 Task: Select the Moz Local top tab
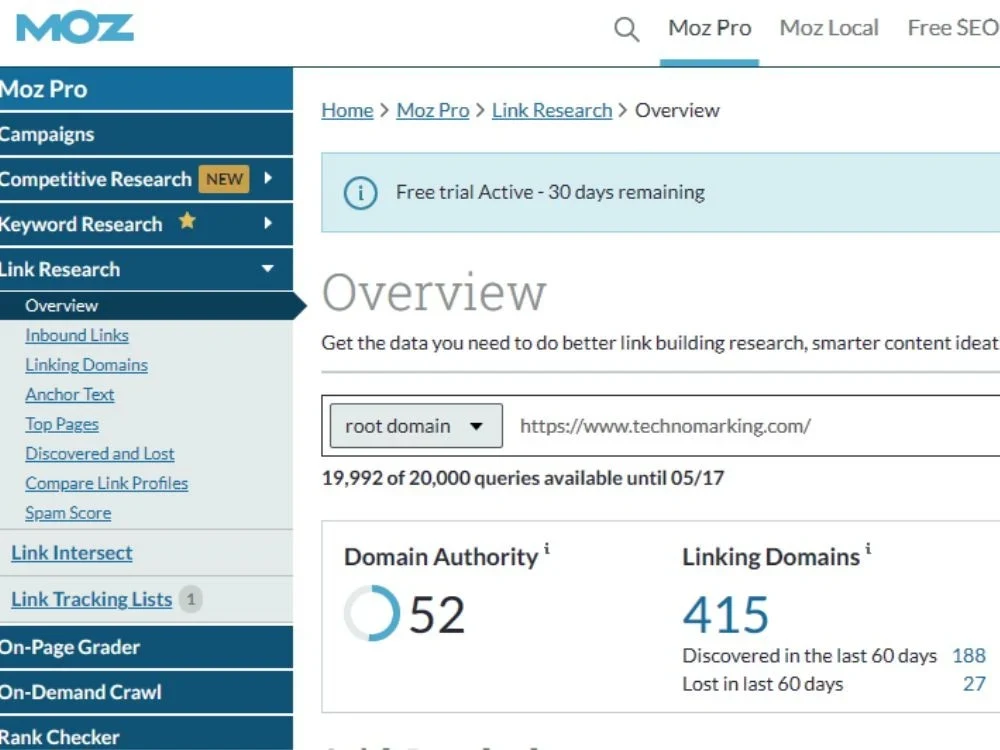tap(829, 28)
